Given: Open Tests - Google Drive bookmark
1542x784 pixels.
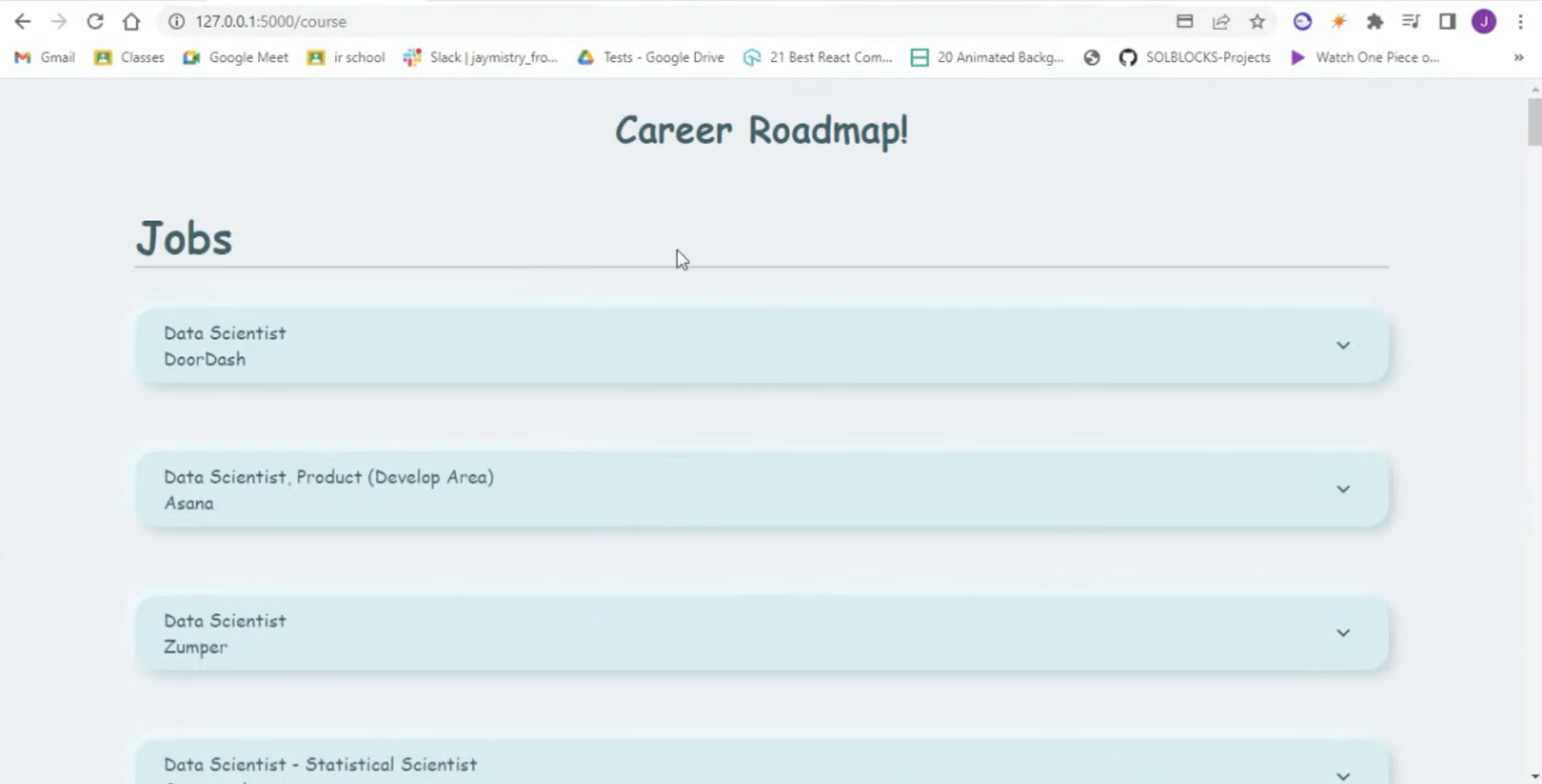Looking at the screenshot, I should [x=651, y=58].
